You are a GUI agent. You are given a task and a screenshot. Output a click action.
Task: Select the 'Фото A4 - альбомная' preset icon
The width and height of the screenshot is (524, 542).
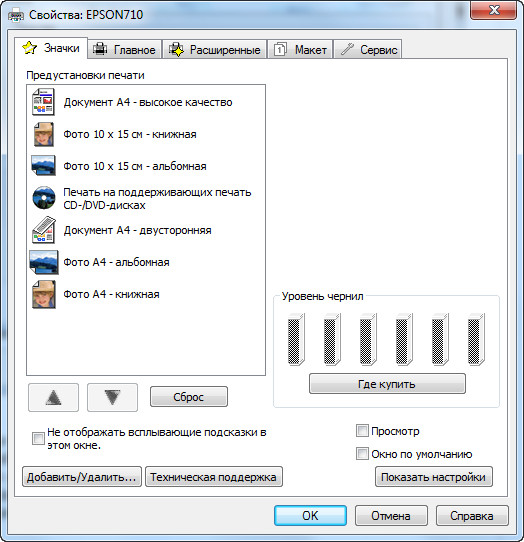(x=44, y=262)
